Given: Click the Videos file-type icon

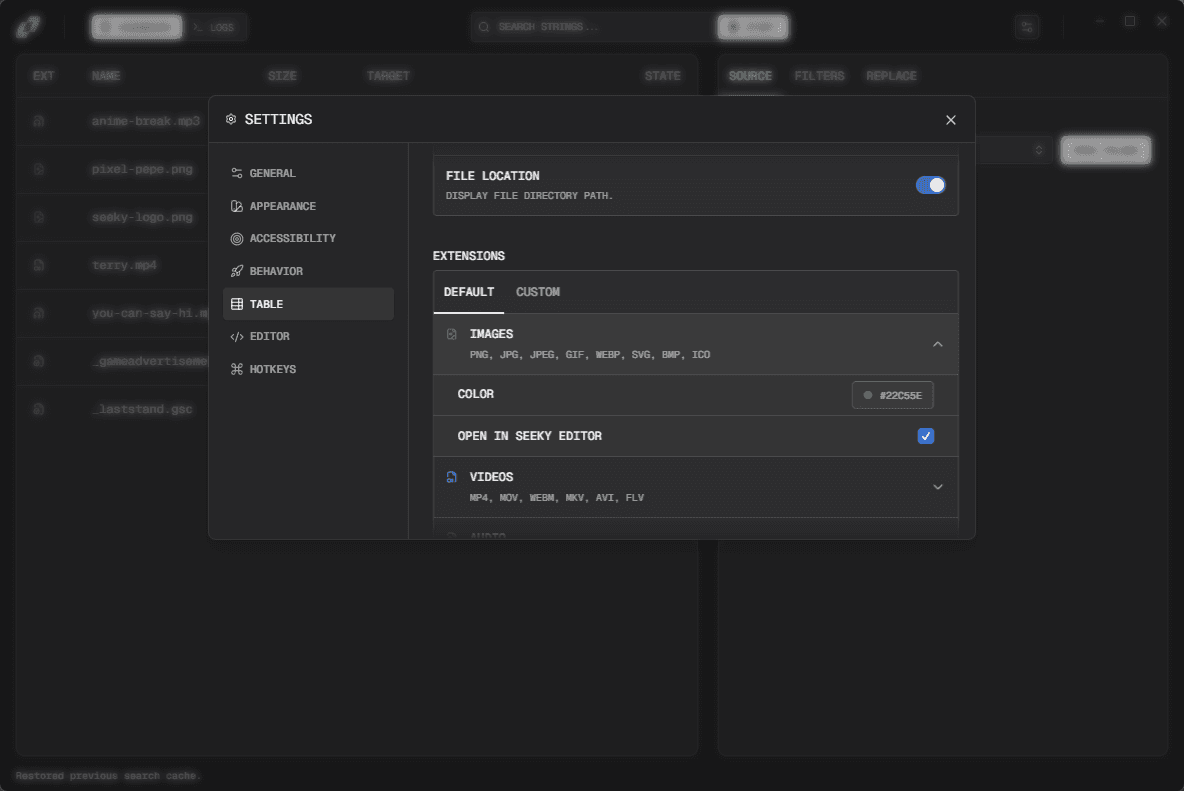Looking at the screenshot, I should point(452,477).
